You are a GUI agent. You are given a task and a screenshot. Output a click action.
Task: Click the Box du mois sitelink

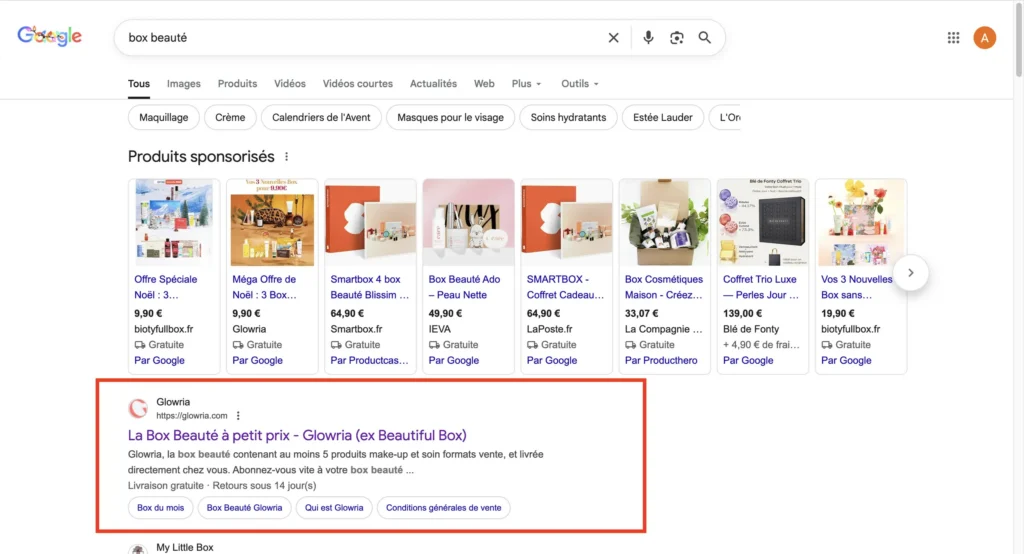[161, 508]
